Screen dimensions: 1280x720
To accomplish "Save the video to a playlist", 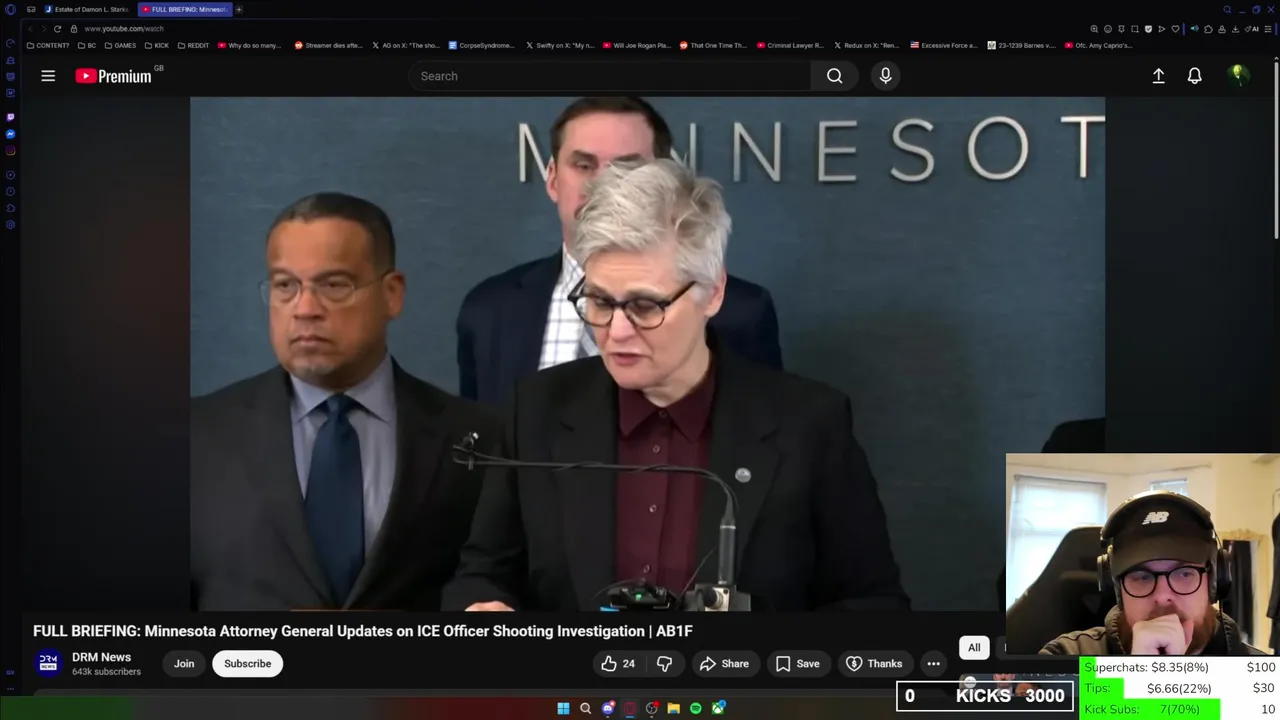I will [797, 663].
